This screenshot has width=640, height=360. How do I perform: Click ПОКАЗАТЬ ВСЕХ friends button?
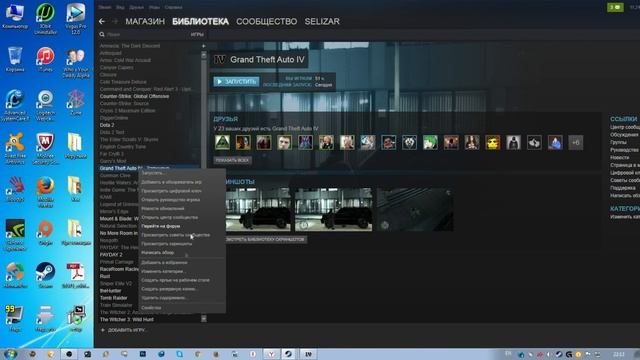[232, 160]
